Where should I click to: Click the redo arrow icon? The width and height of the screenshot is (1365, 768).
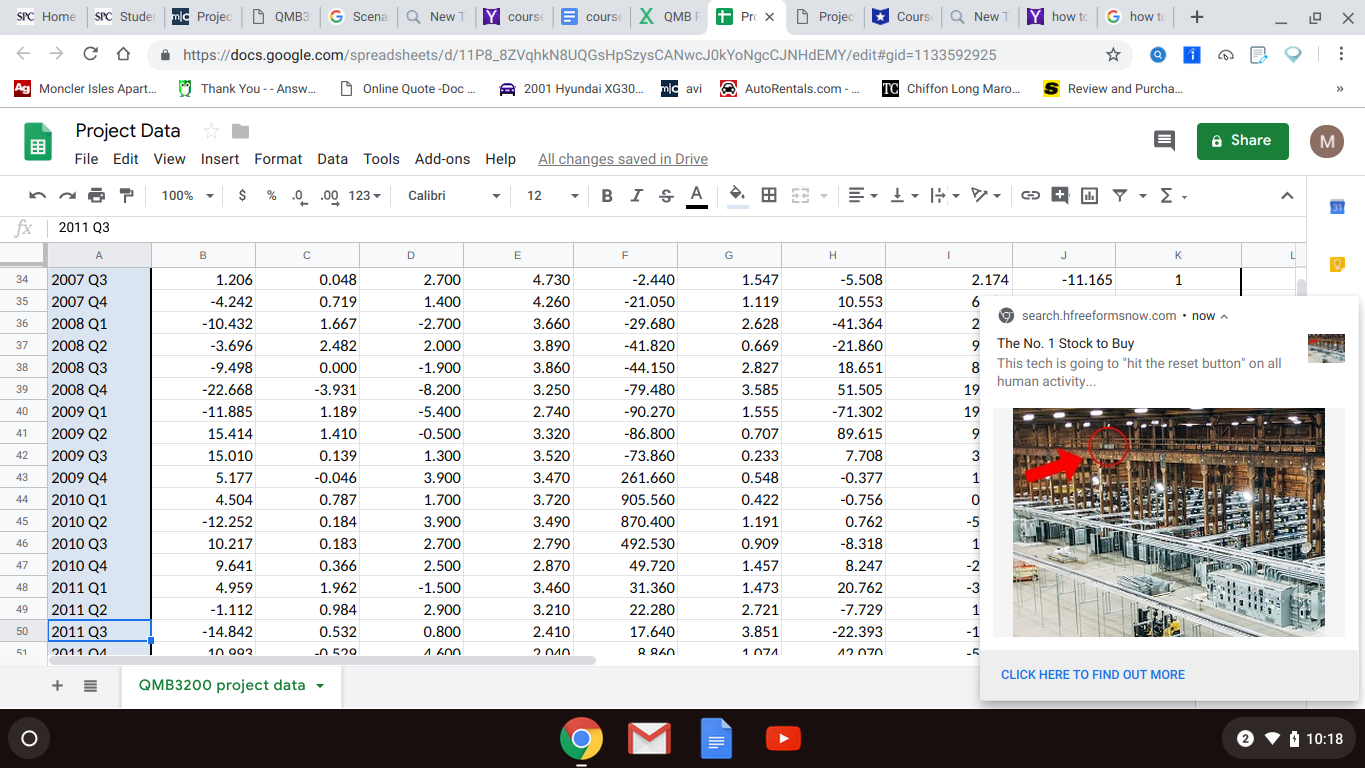coord(67,196)
